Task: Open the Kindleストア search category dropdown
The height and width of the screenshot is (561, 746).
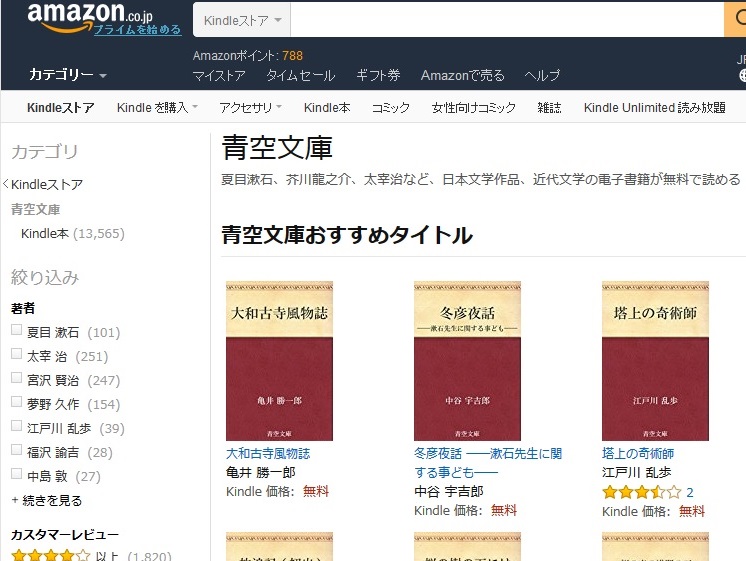Action: tap(242, 20)
